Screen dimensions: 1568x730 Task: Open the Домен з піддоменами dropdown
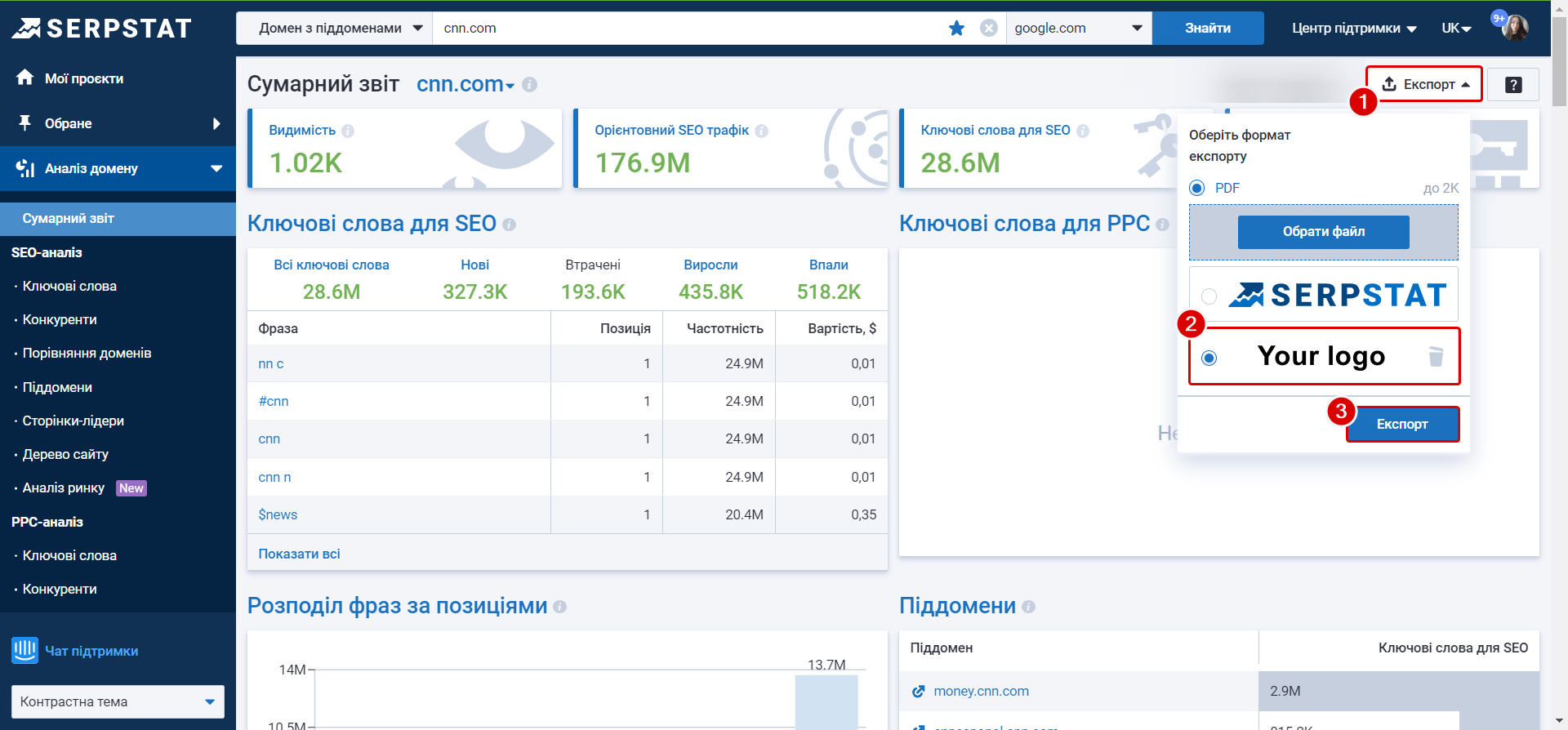point(334,28)
